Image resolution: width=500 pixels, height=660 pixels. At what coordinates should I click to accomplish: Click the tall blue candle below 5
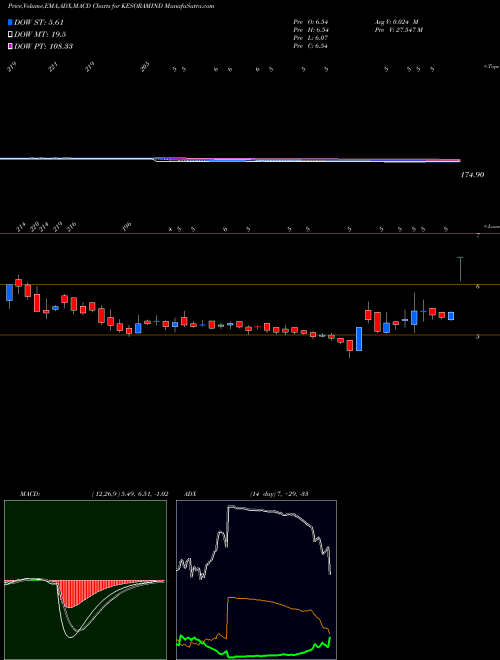(x=359, y=339)
